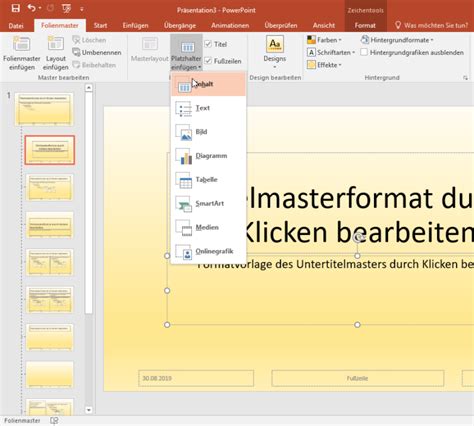
Task: Pick the SmartArt placeholder entry
Action: [208, 204]
